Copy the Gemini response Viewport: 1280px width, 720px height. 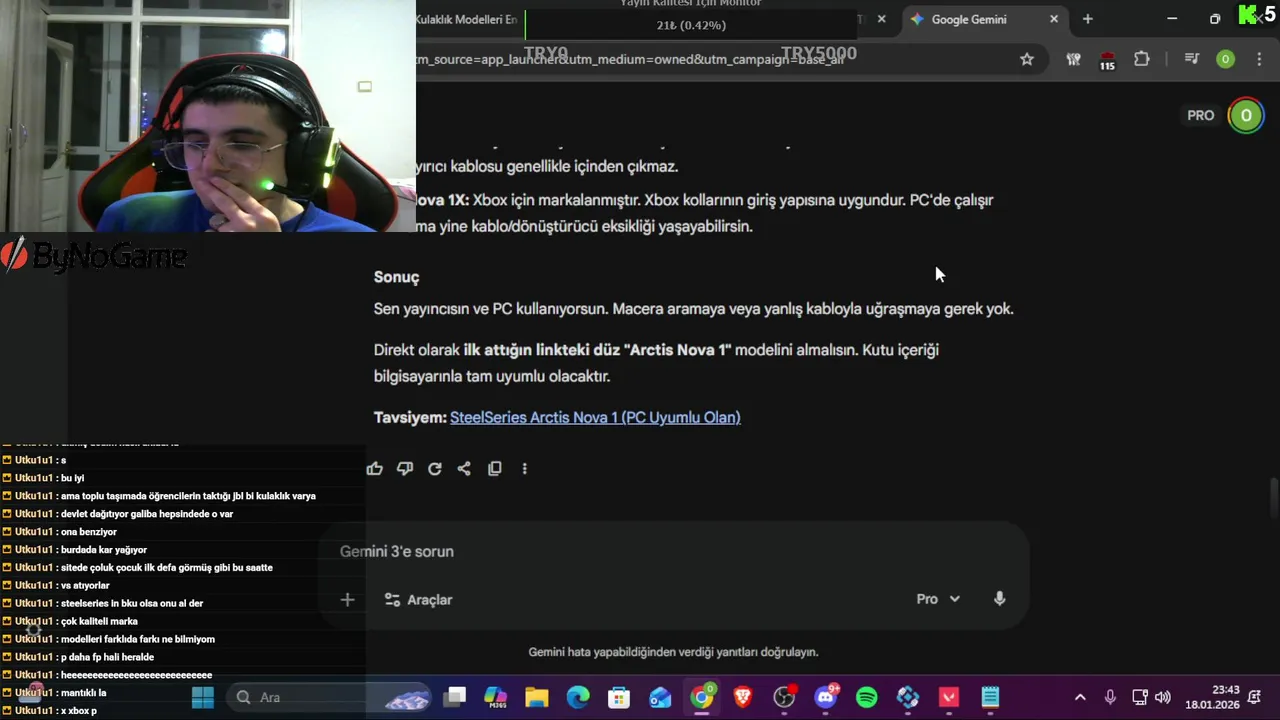[x=494, y=468]
